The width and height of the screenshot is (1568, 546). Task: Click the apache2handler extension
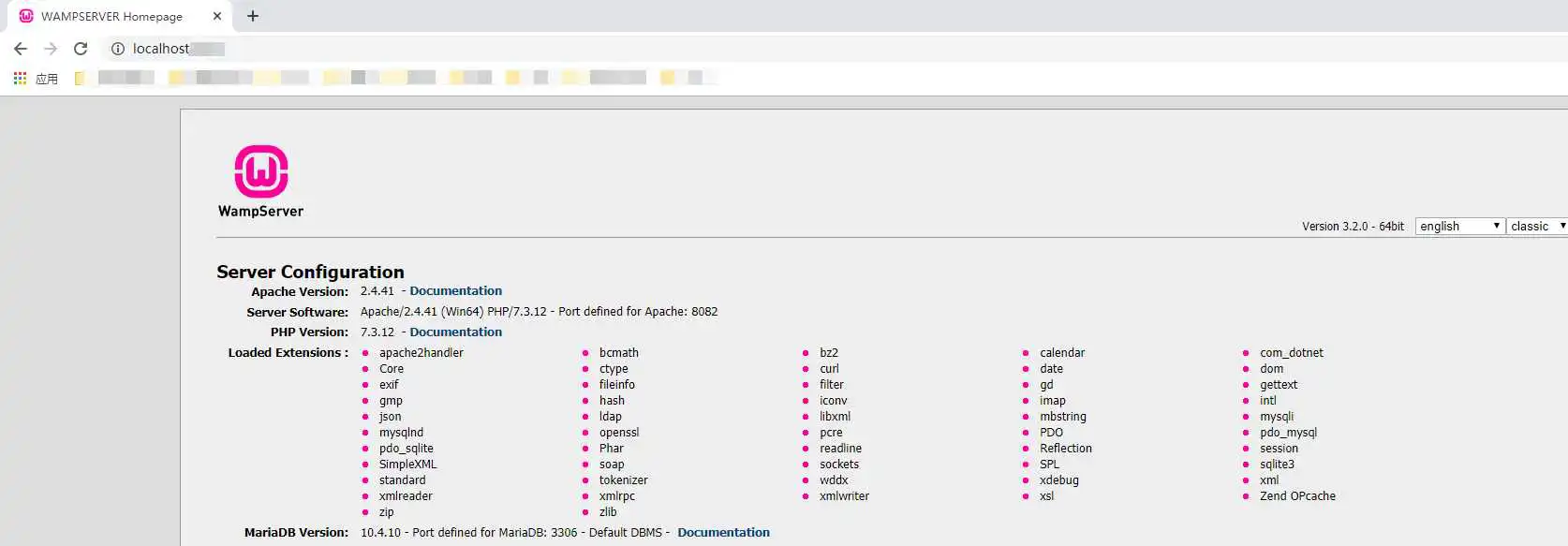[x=422, y=353]
